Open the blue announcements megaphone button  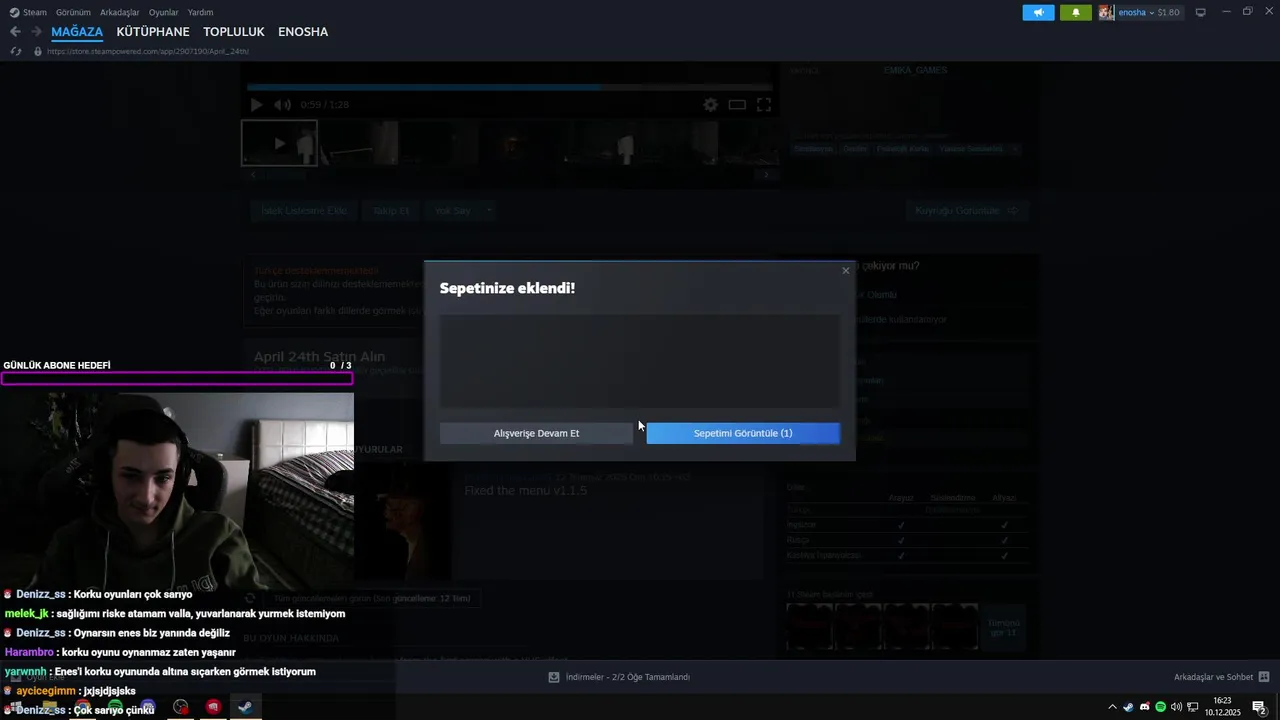pyautogui.click(x=1038, y=12)
